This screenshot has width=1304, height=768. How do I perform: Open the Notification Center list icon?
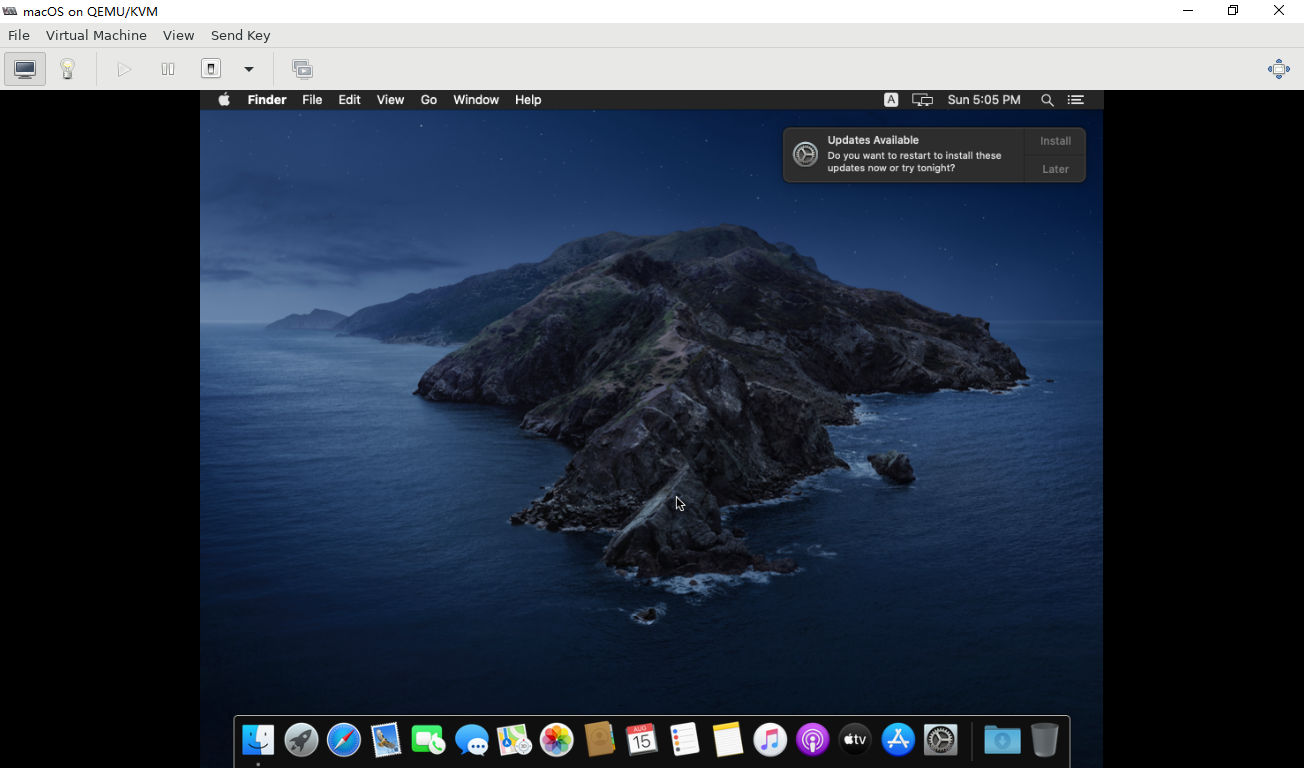pos(1076,100)
